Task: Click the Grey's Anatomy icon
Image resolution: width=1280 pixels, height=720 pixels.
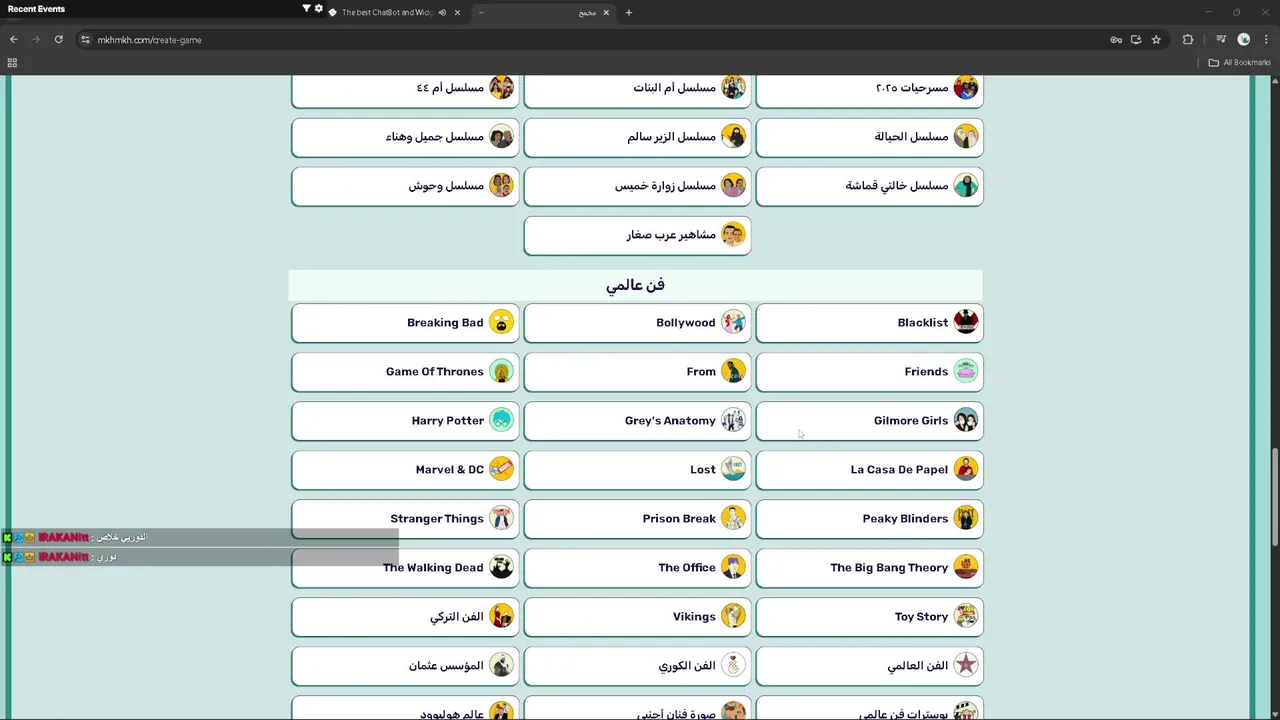Action: coord(733,420)
